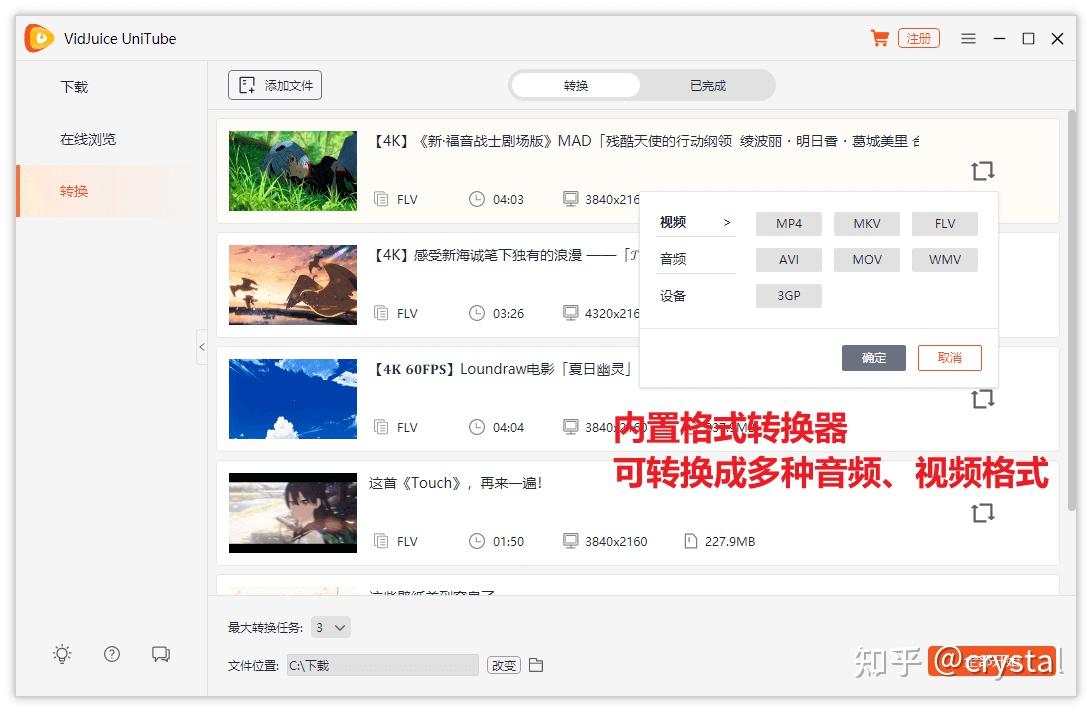Click the 添加文件 button

[x=274, y=85]
